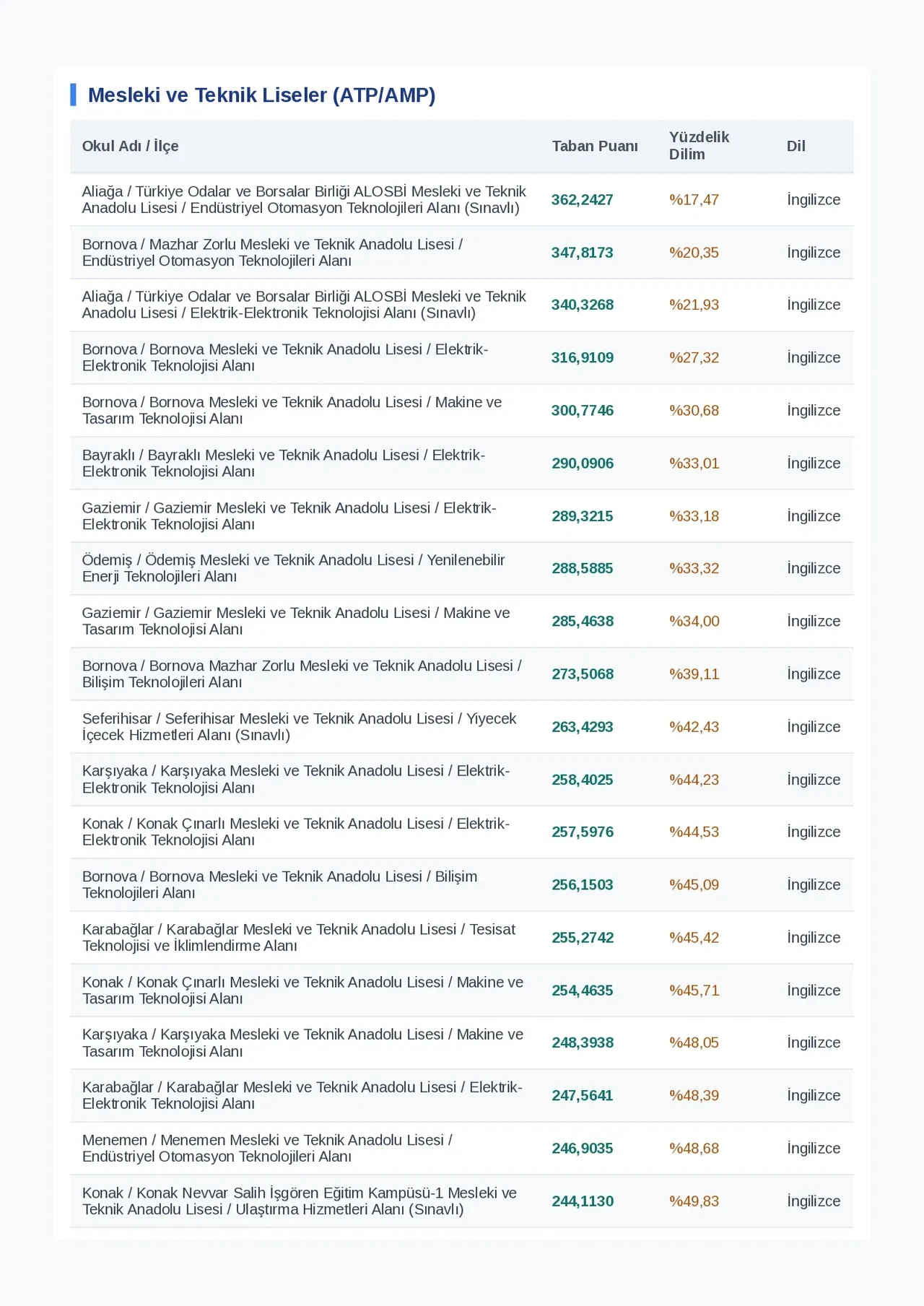Select Bayraklı Mesleki ve Teknik row
The image size is (924, 1306).
coord(462,463)
